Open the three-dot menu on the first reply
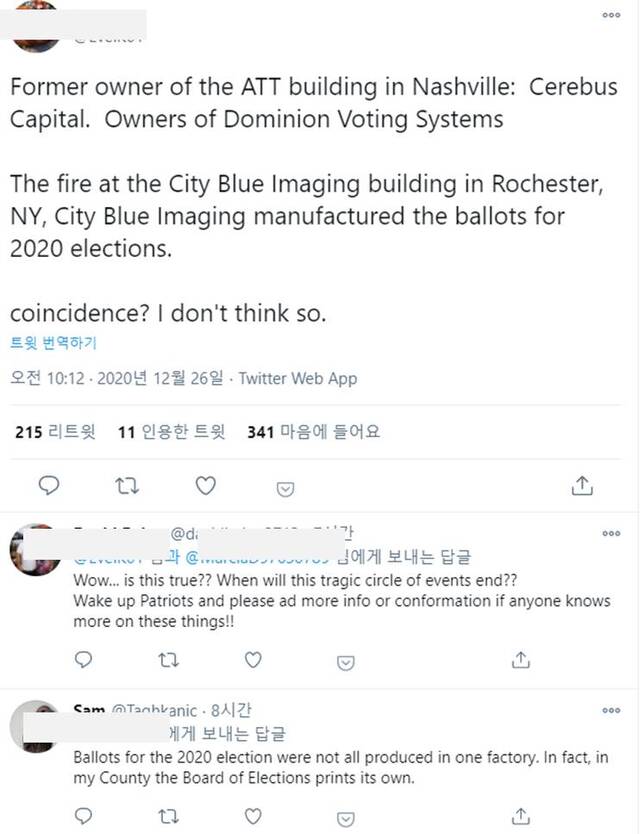The height and width of the screenshot is (834, 640). 609,533
